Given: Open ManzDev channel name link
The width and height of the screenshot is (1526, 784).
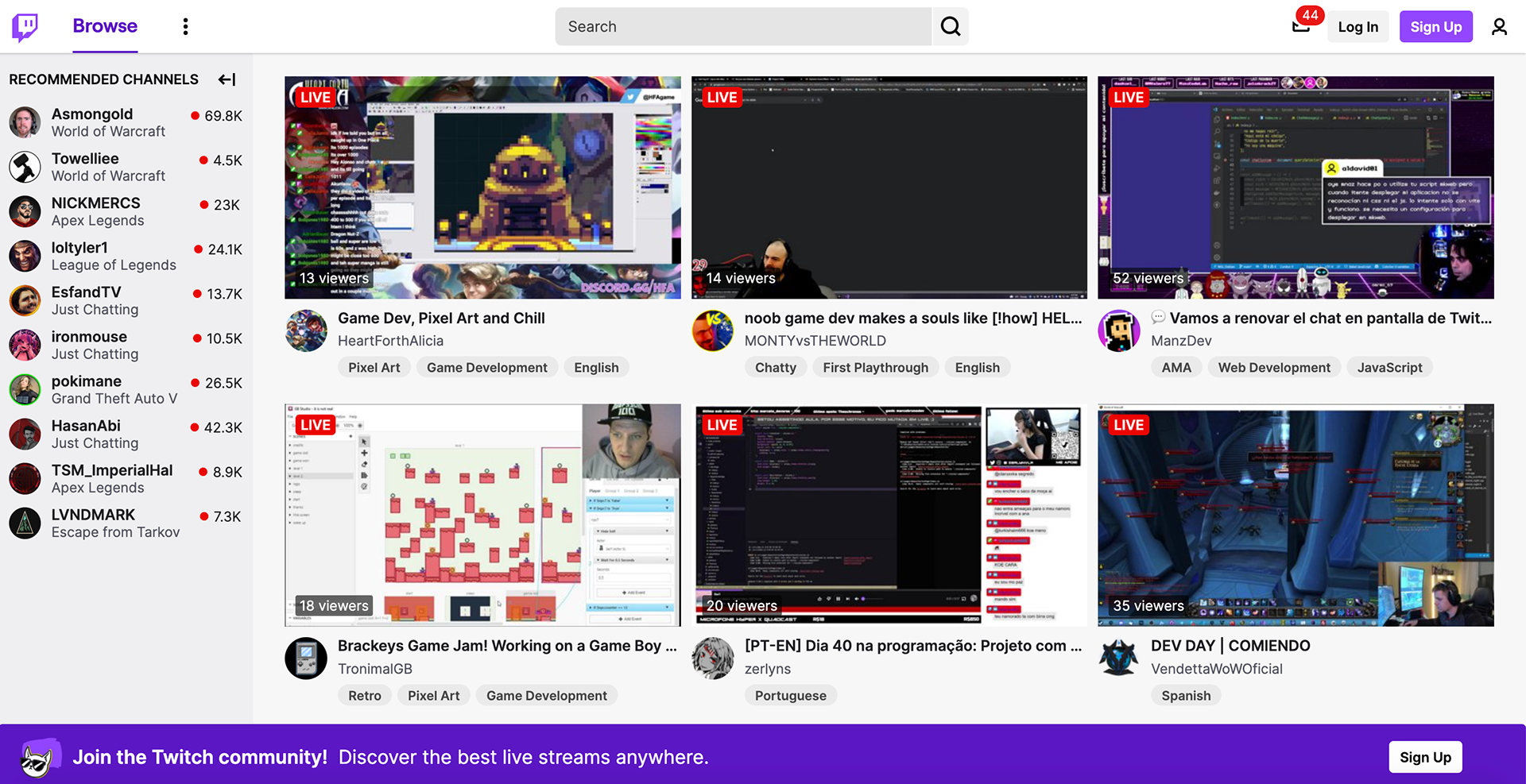Looking at the screenshot, I should tap(1181, 341).
